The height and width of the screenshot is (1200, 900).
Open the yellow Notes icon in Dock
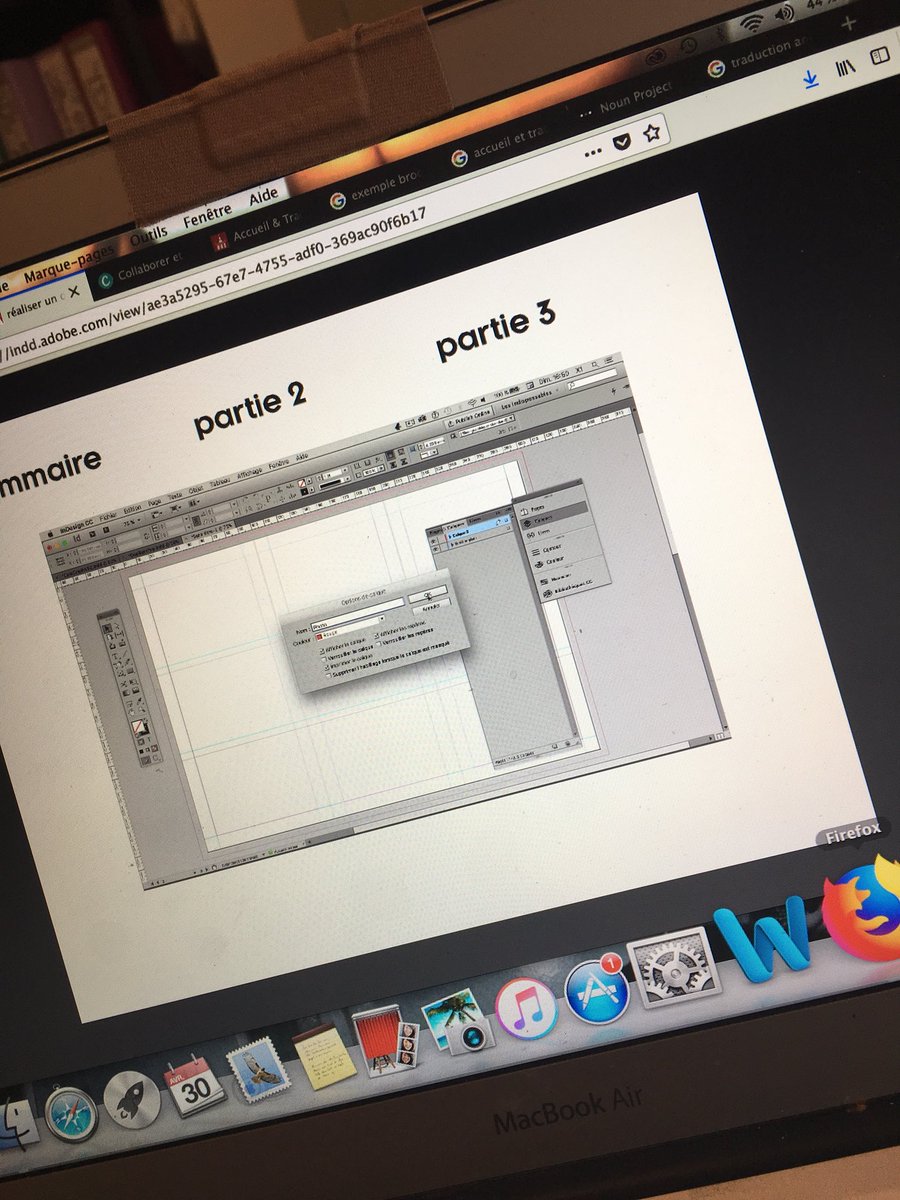tap(325, 1056)
